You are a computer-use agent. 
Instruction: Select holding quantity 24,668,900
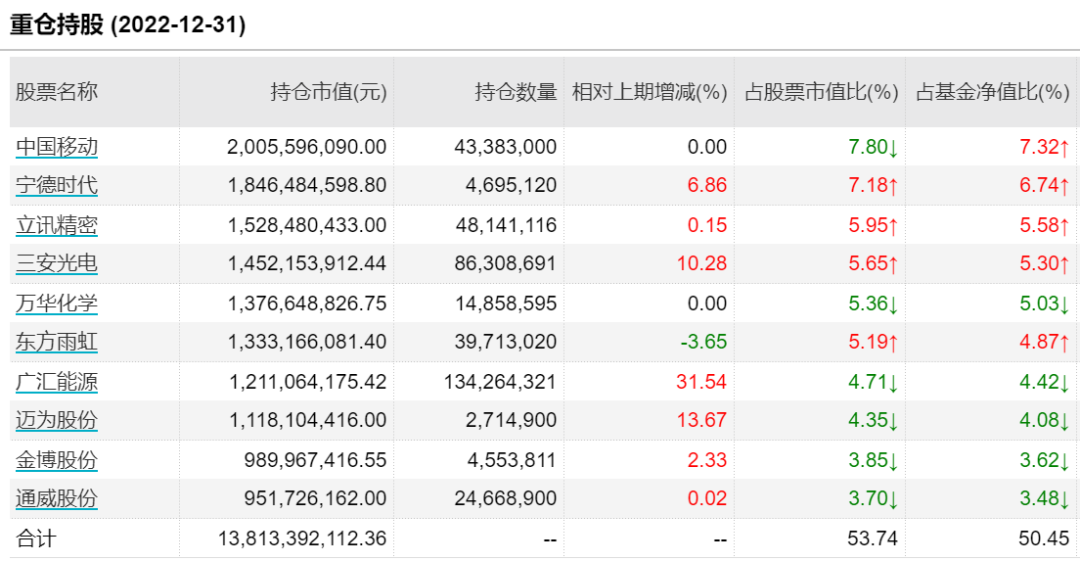click(506, 498)
